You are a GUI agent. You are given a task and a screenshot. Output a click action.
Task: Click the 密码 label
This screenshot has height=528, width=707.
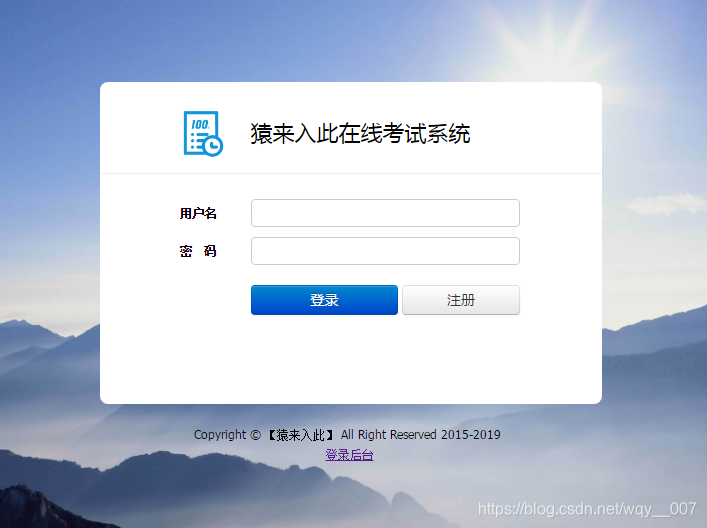tap(198, 251)
